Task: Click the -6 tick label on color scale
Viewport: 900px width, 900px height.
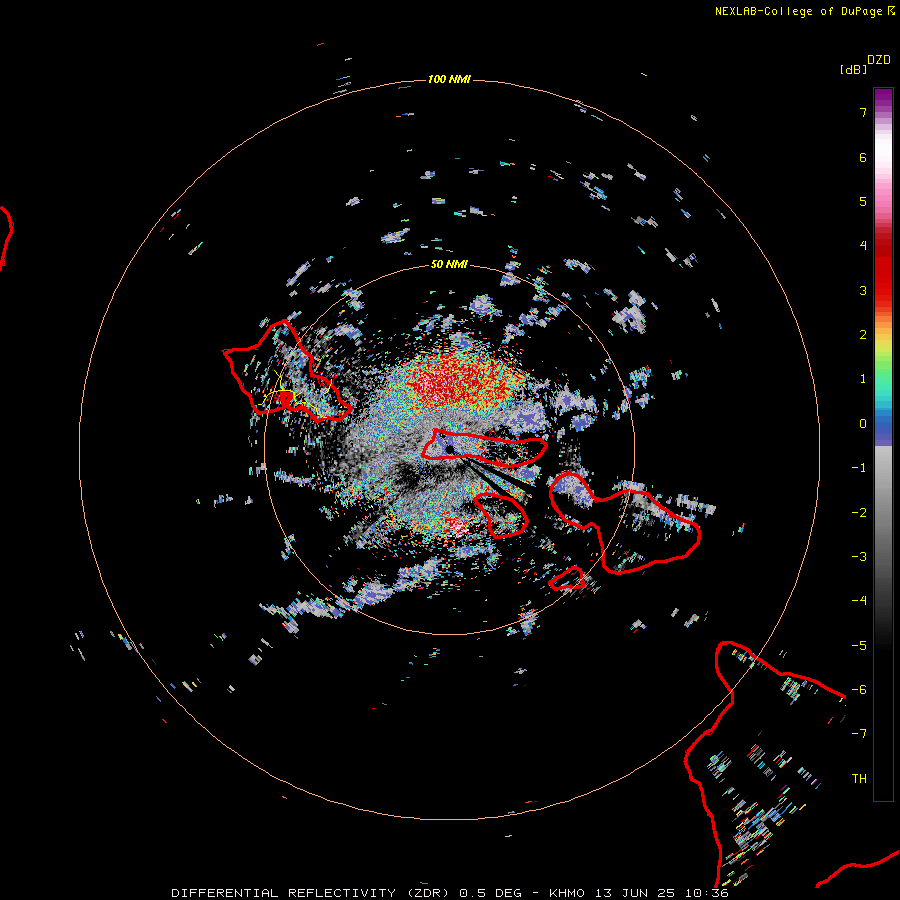Action: [859, 690]
